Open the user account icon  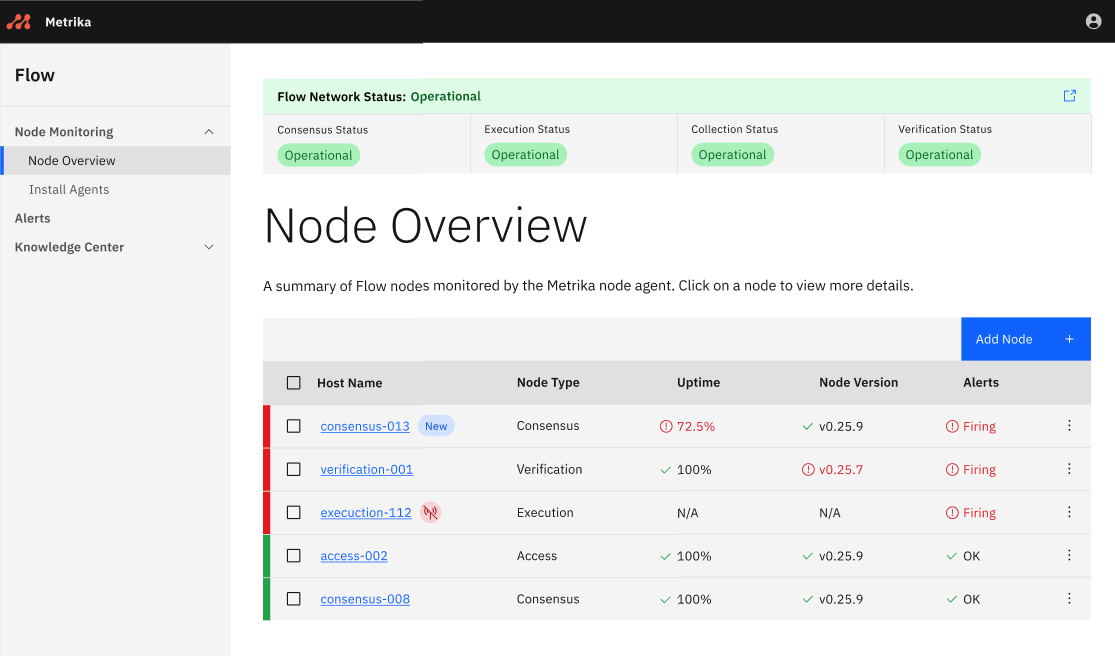click(x=1093, y=20)
